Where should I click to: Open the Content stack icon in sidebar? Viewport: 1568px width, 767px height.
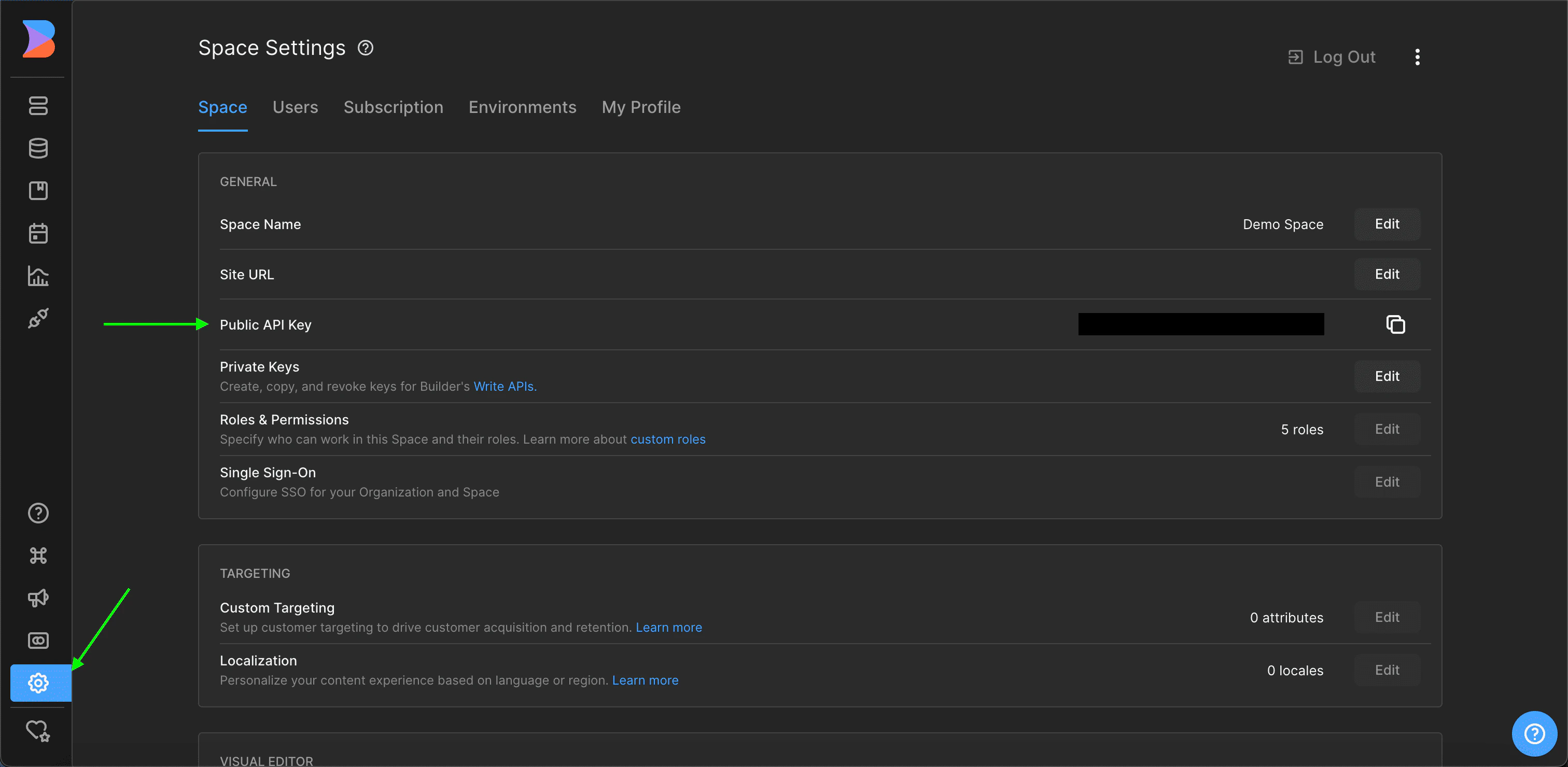pos(38,106)
